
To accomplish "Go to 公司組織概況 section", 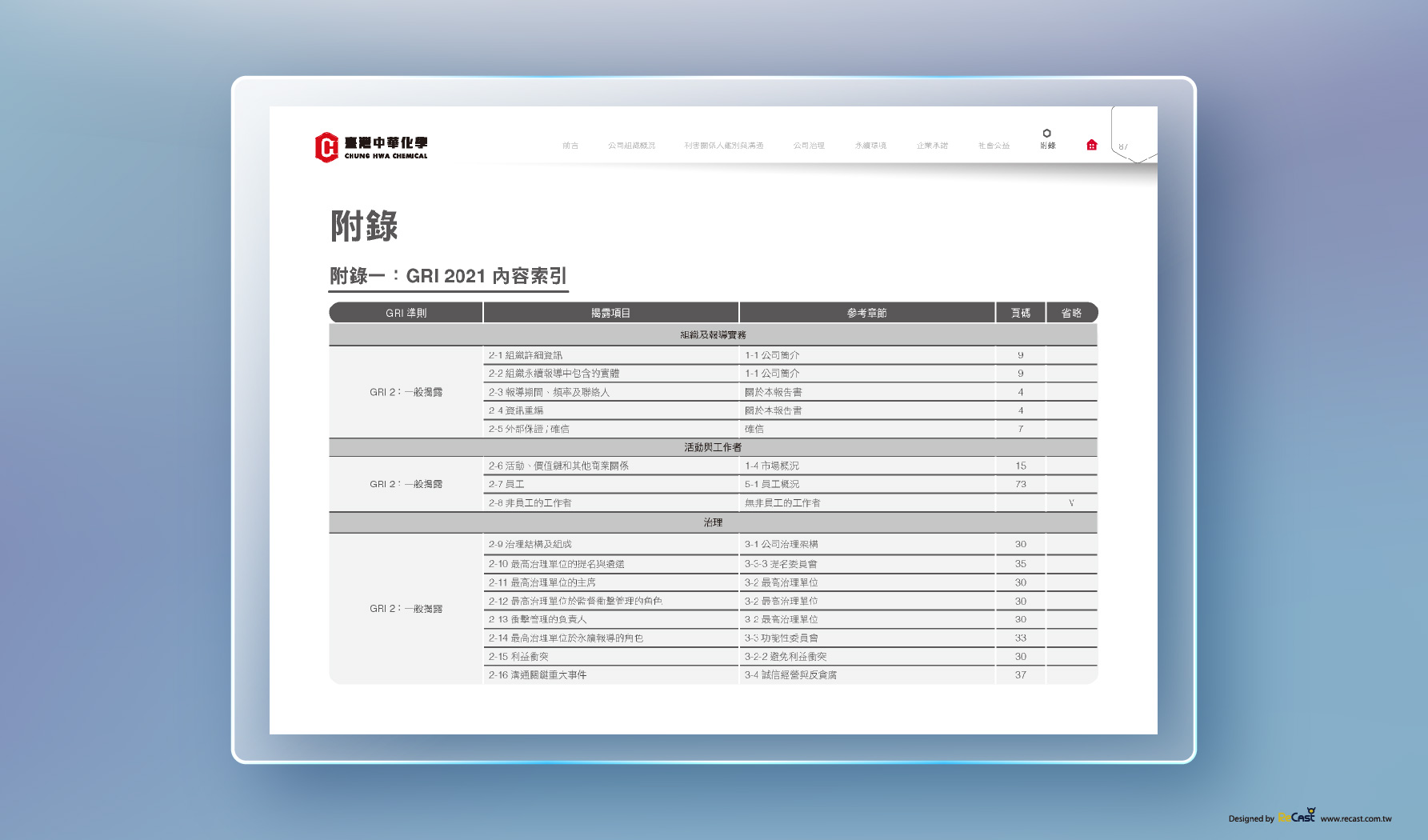I will (631, 146).
